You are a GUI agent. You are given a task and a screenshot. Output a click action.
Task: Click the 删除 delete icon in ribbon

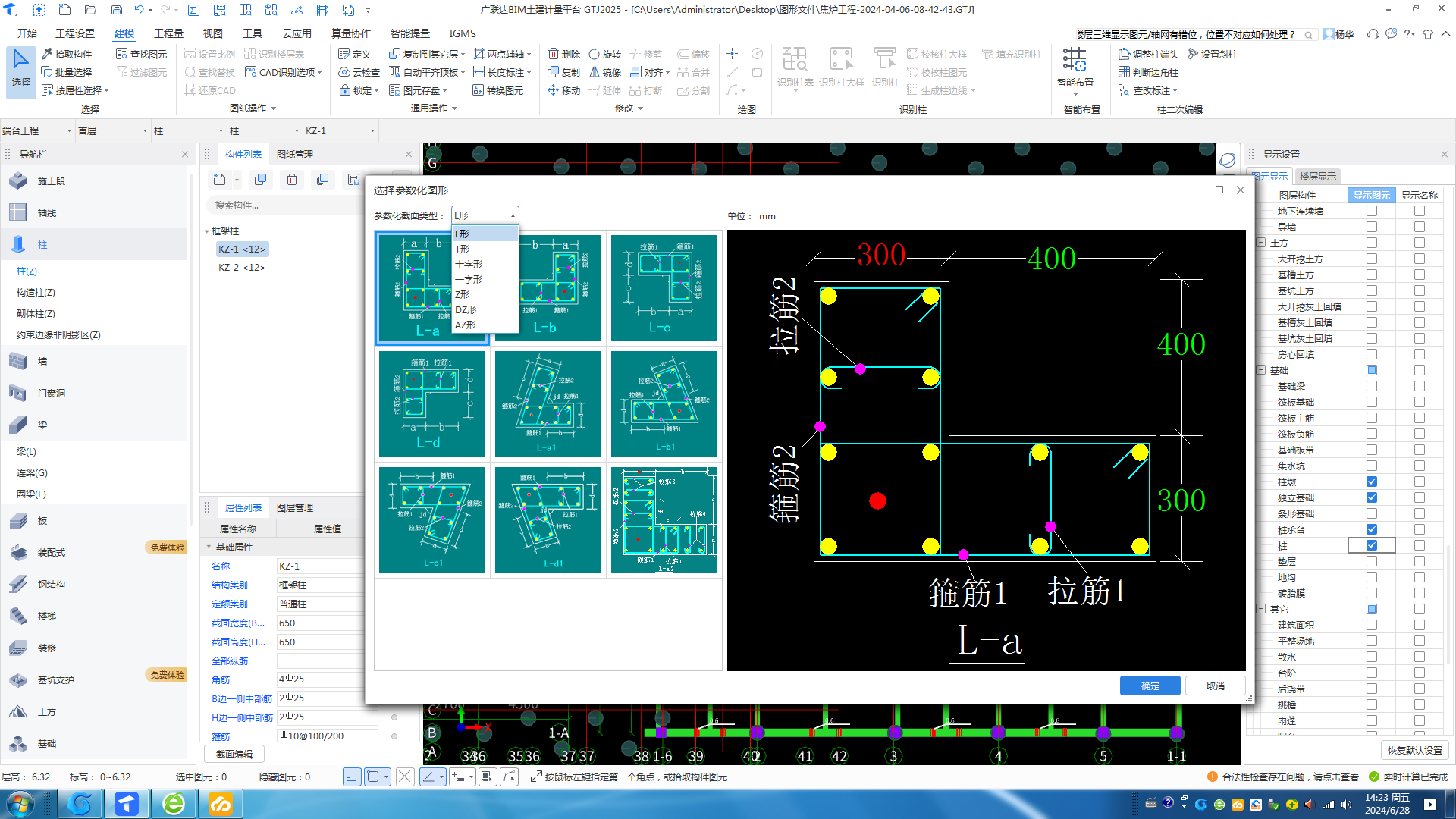coord(554,54)
